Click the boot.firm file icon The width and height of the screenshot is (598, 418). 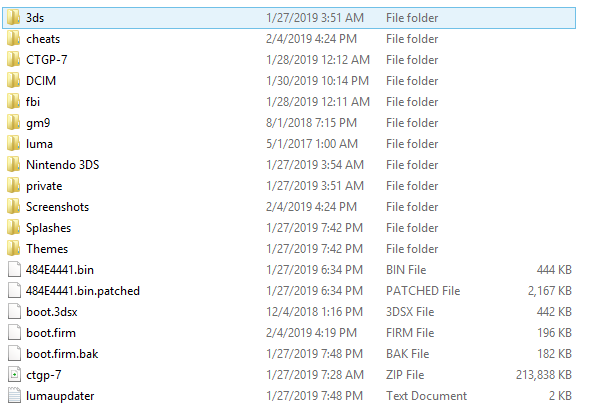tap(14, 333)
